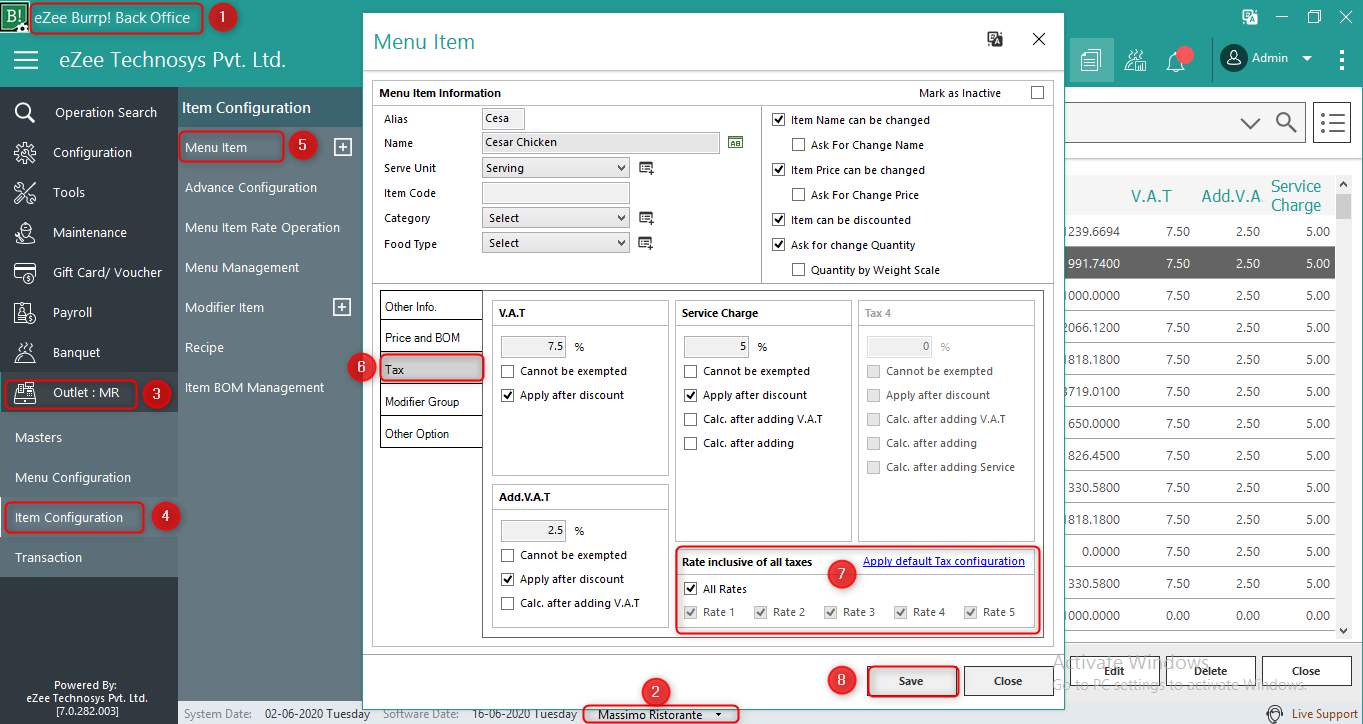Click Apply default Tax configuration link
1363x724 pixels.
pyautogui.click(x=944, y=561)
